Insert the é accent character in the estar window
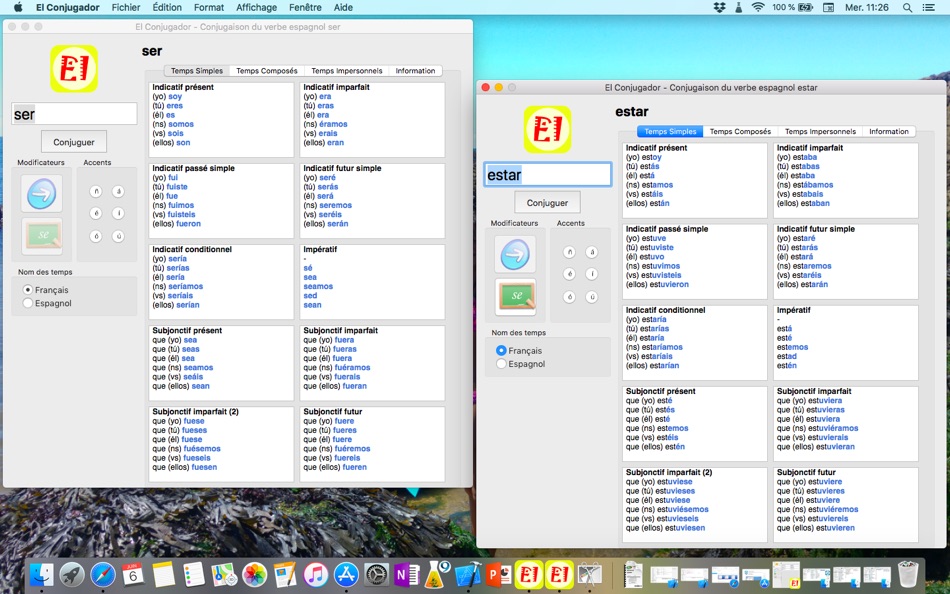 [x=569, y=274]
